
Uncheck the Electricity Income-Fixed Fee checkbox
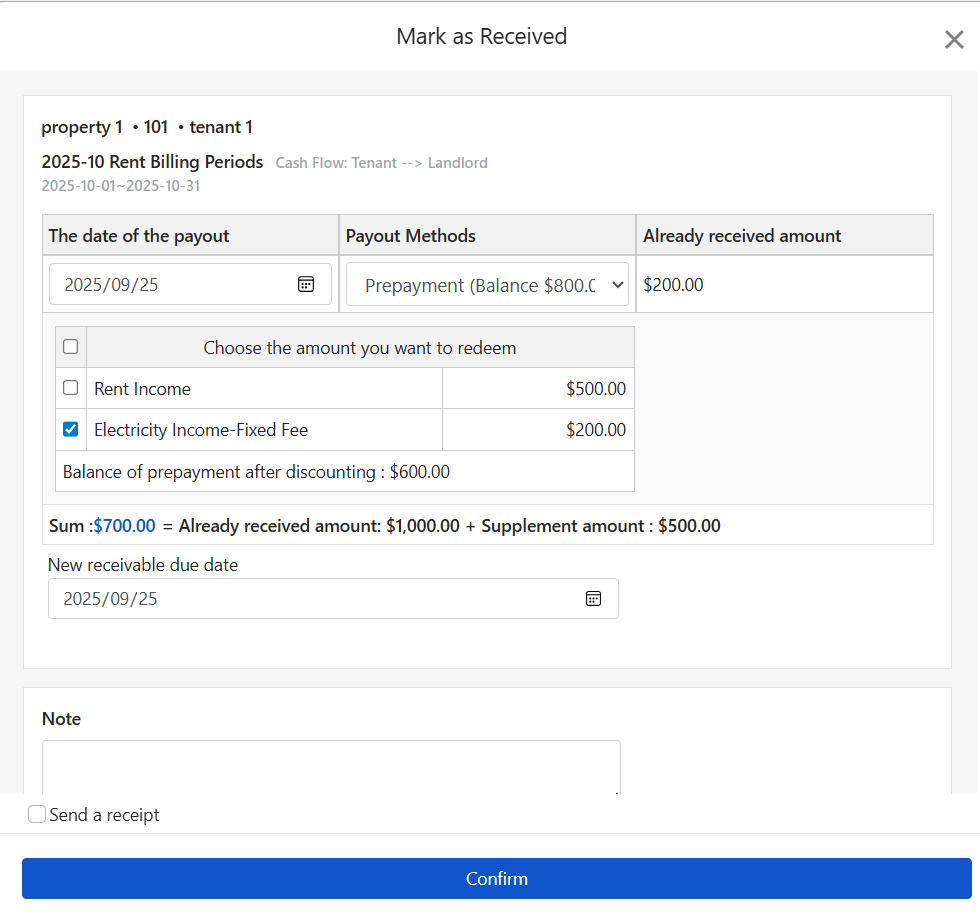coord(70,429)
